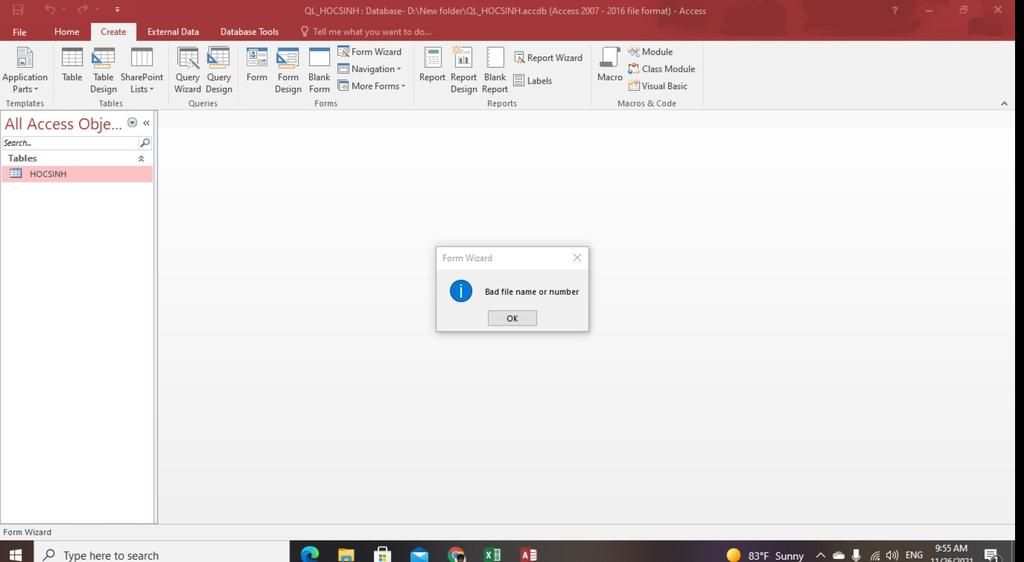Open the All Access Objects dropdown menu
Screen dimensions: 1024x562
(x=133, y=123)
